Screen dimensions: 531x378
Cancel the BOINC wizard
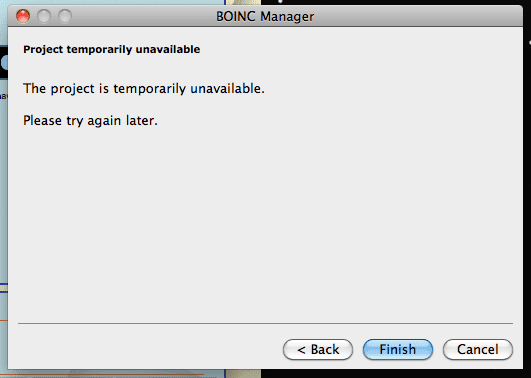tap(477, 349)
